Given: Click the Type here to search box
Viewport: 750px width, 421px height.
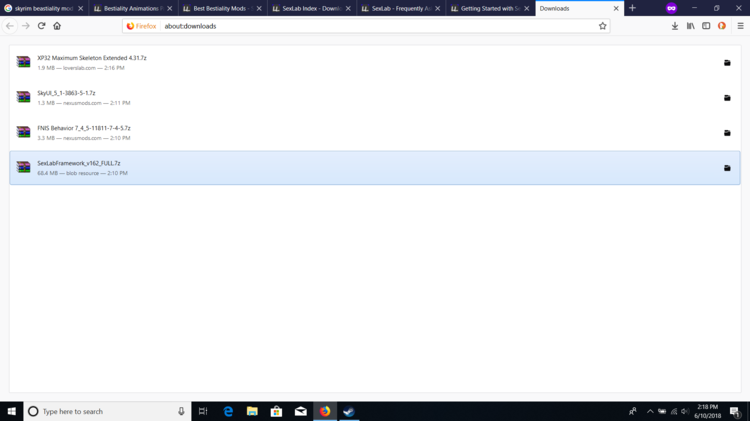Looking at the screenshot, I should (107, 411).
